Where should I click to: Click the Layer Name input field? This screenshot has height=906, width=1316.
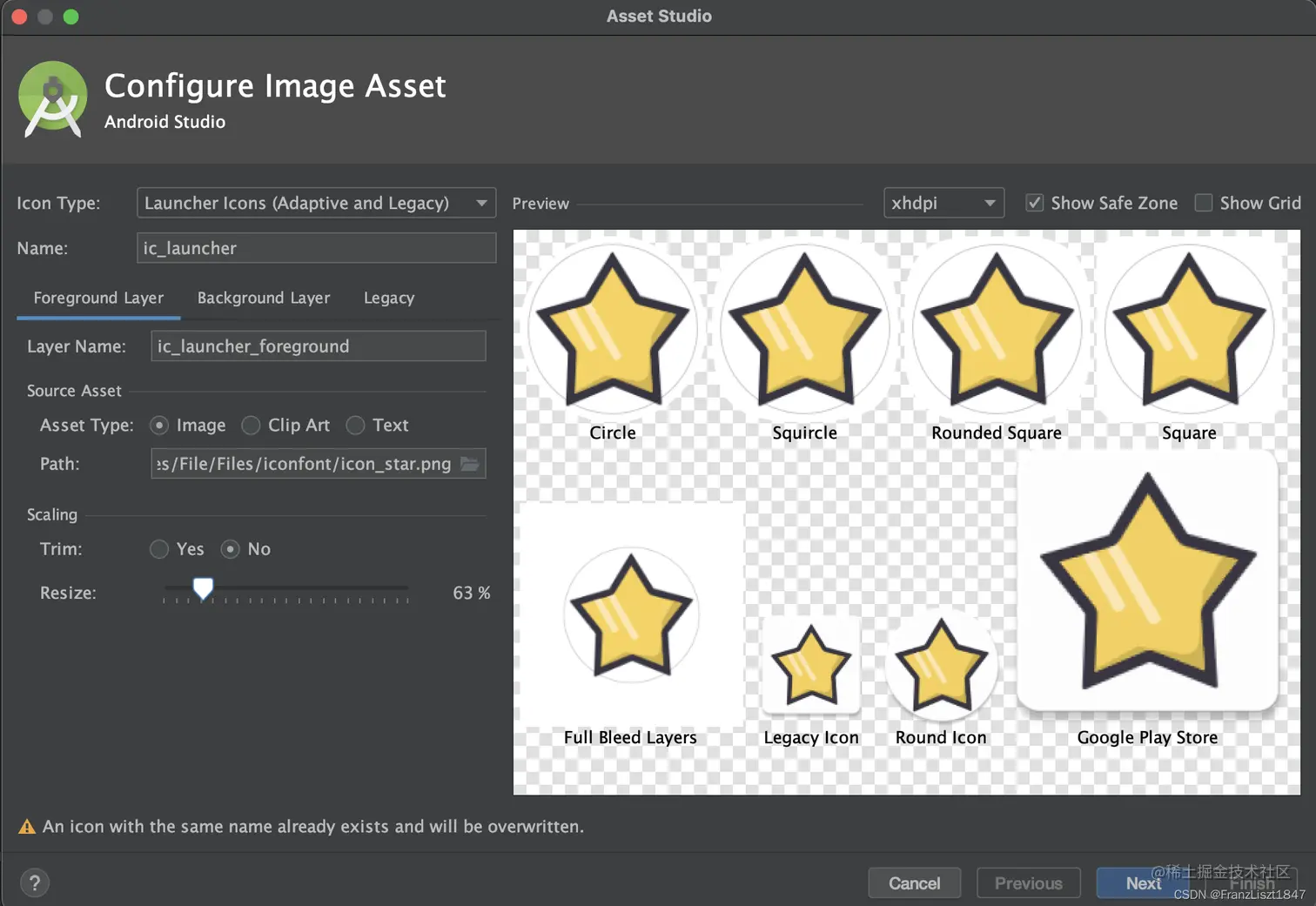point(318,346)
